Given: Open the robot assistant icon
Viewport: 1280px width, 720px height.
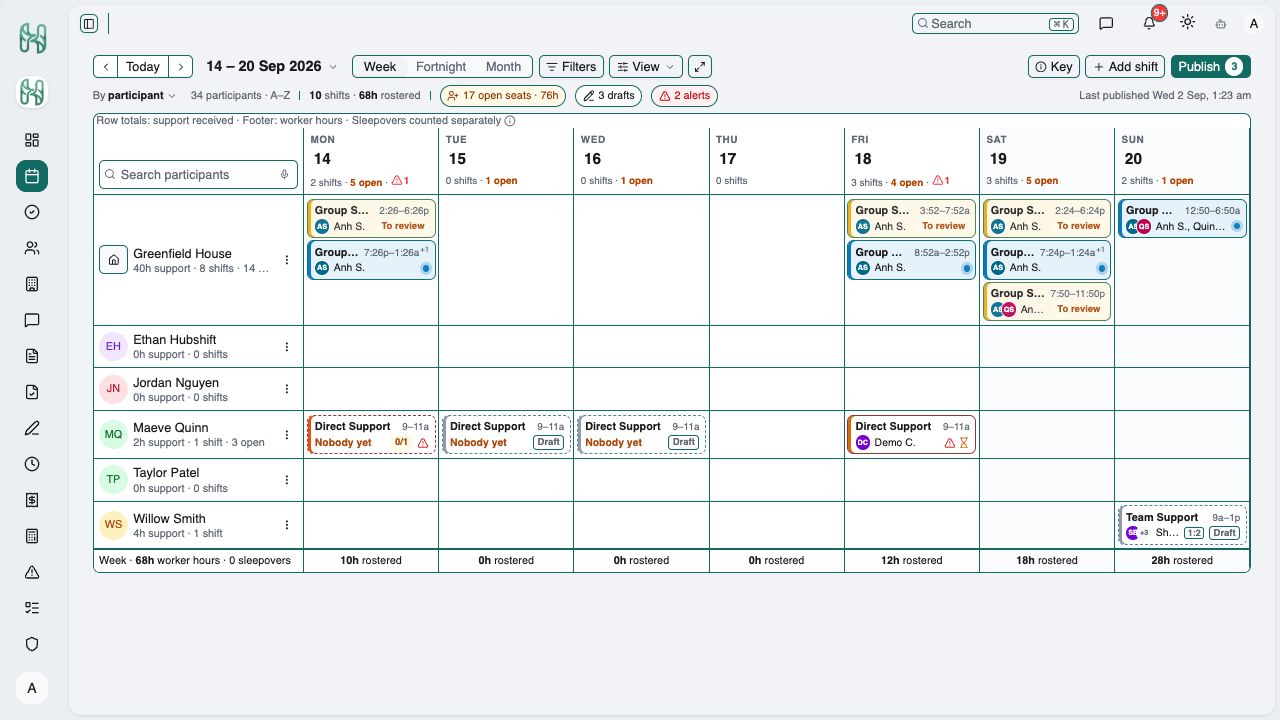Looking at the screenshot, I should click(x=1220, y=23).
